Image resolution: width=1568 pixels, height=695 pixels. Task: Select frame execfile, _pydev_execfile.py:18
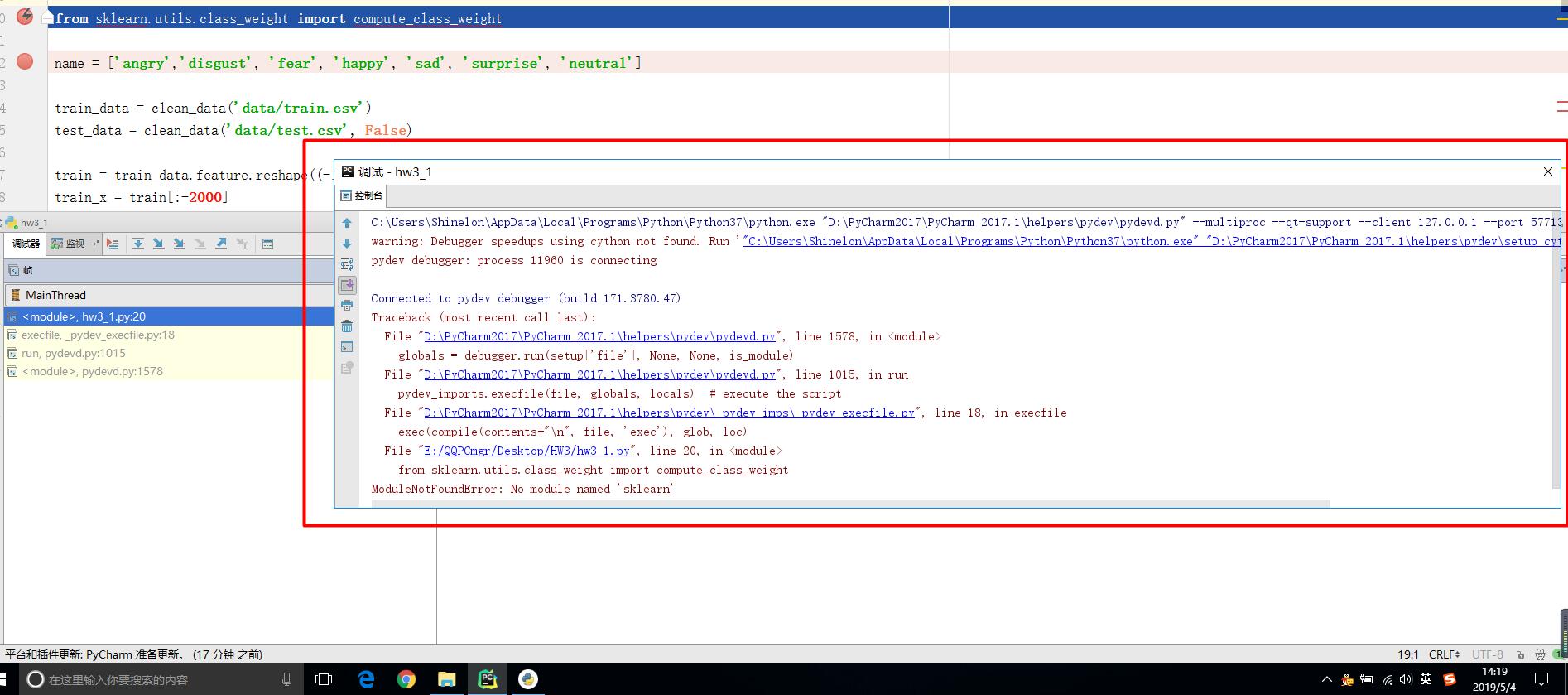[168, 335]
